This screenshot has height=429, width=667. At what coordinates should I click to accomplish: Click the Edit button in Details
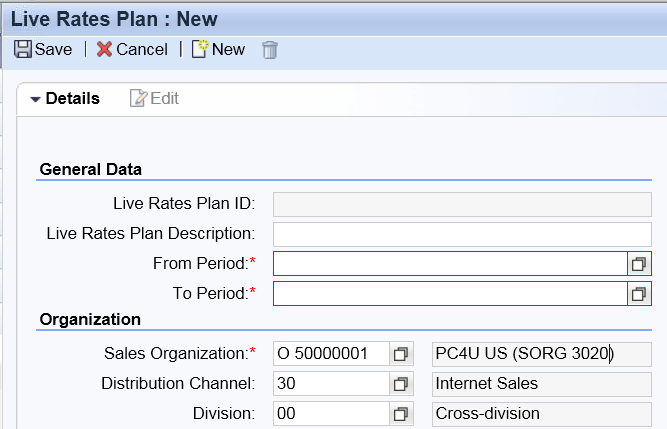(x=154, y=98)
